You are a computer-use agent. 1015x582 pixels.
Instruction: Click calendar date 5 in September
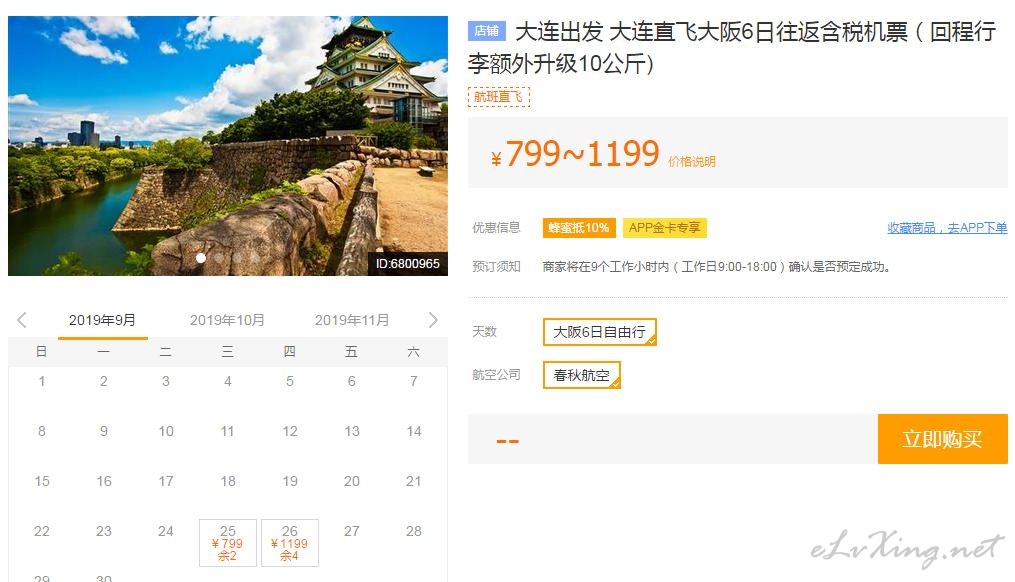(x=290, y=381)
